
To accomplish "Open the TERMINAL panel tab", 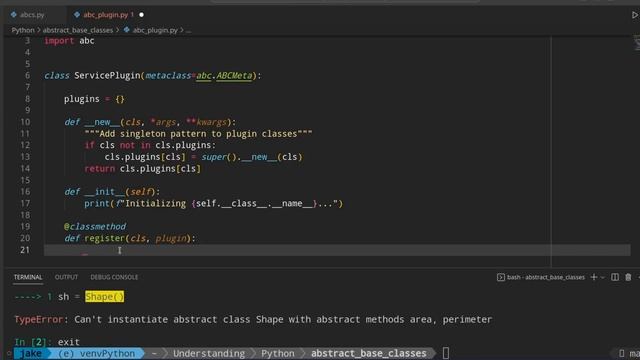I will click(28, 277).
